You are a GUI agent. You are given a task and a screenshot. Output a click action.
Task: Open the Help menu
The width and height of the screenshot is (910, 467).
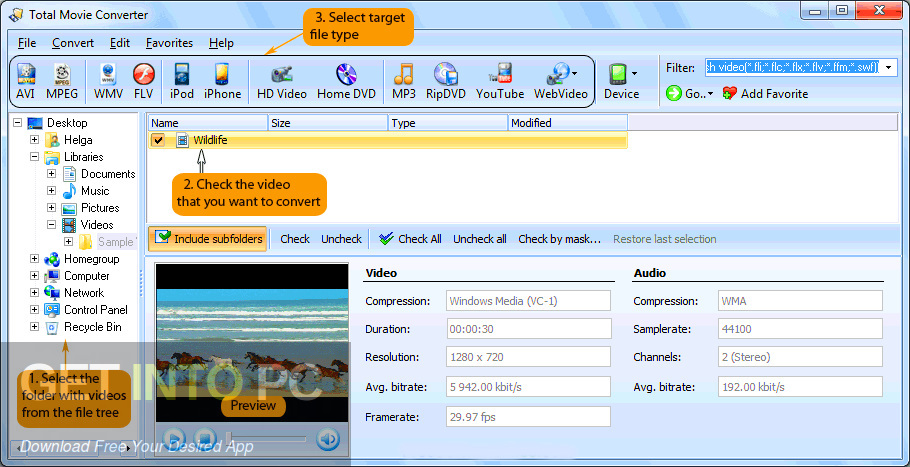[x=221, y=43]
